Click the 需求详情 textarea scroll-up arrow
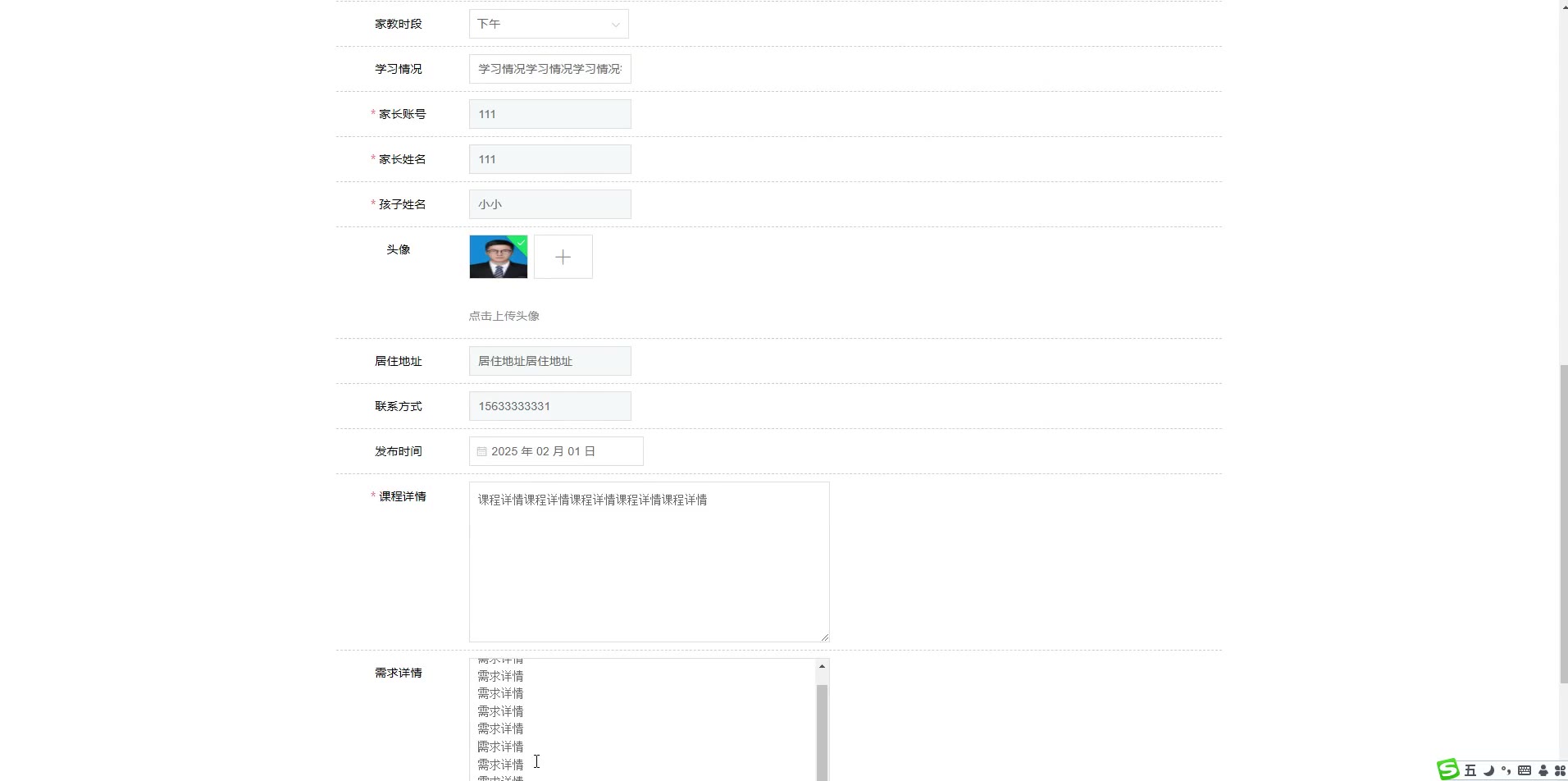The height and width of the screenshot is (781, 1568). (x=822, y=666)
